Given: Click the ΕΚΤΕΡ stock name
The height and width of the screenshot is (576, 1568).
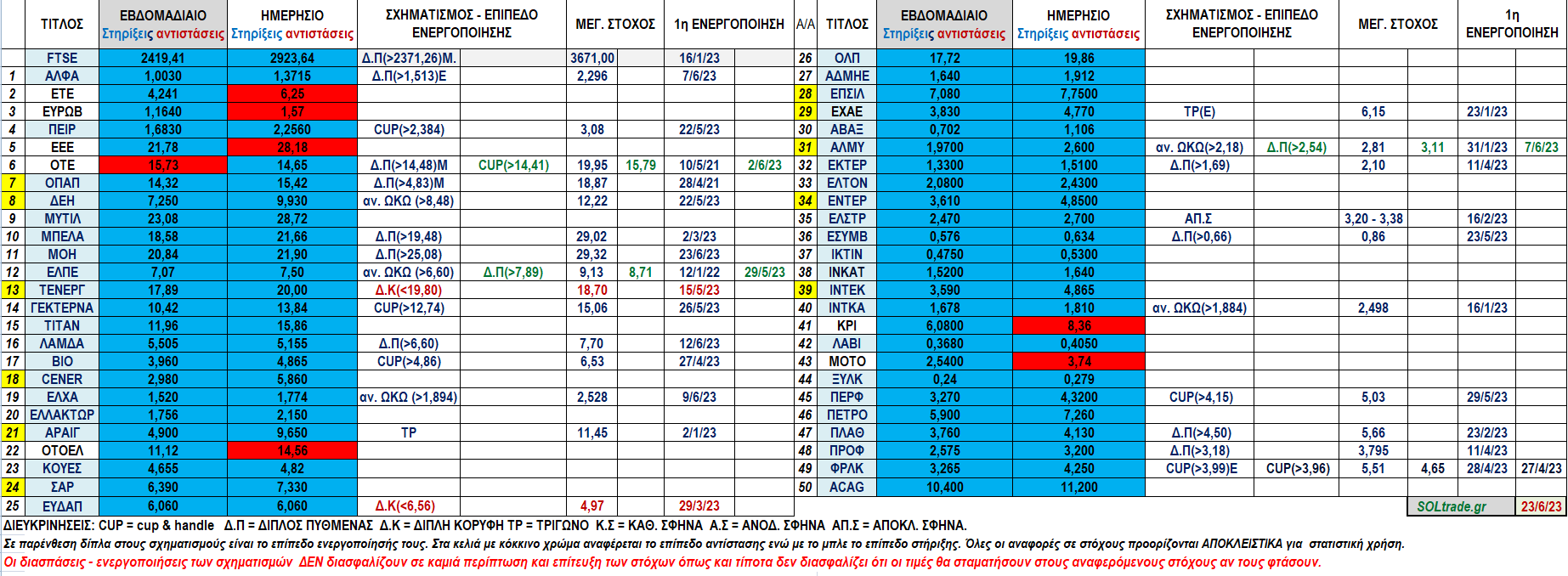Looking at the screenshot, I should [x=847, y=165].
